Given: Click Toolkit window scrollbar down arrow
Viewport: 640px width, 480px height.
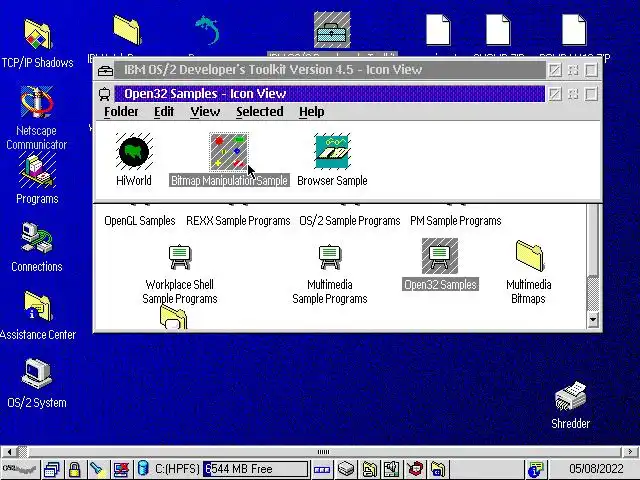Looking at the screenshot, I should (593, 320).
